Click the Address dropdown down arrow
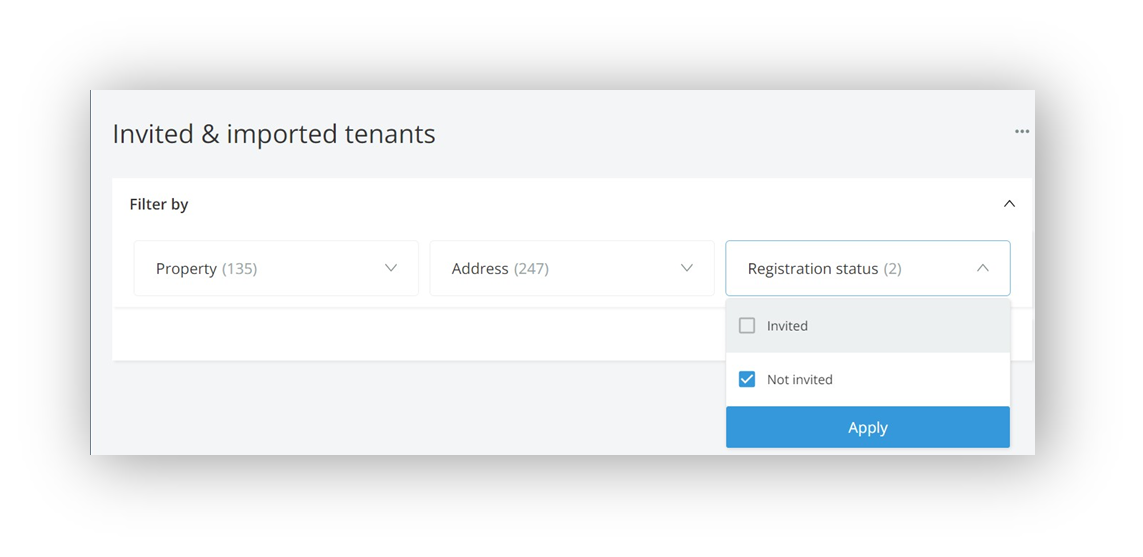This screenshot has width=1143, height=557. [x=687, y=268]
